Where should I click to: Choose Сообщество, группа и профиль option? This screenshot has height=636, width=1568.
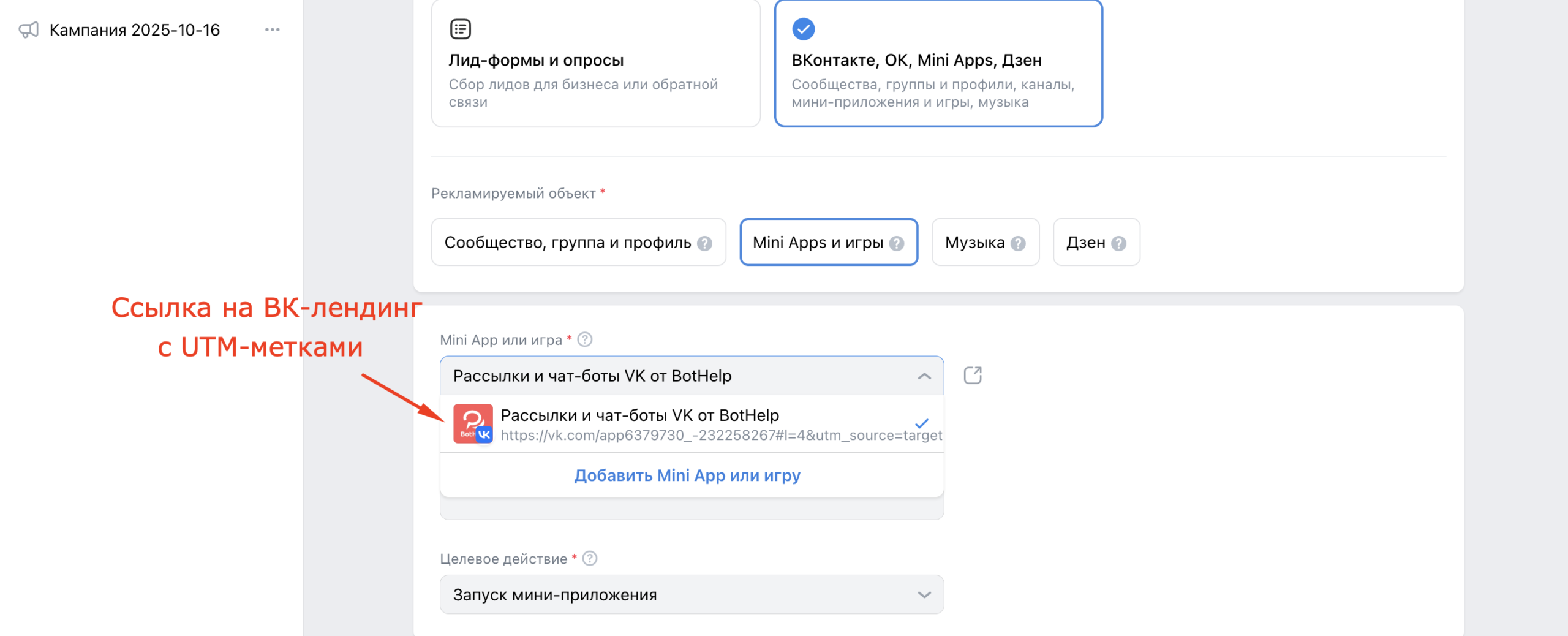[568, 243]
